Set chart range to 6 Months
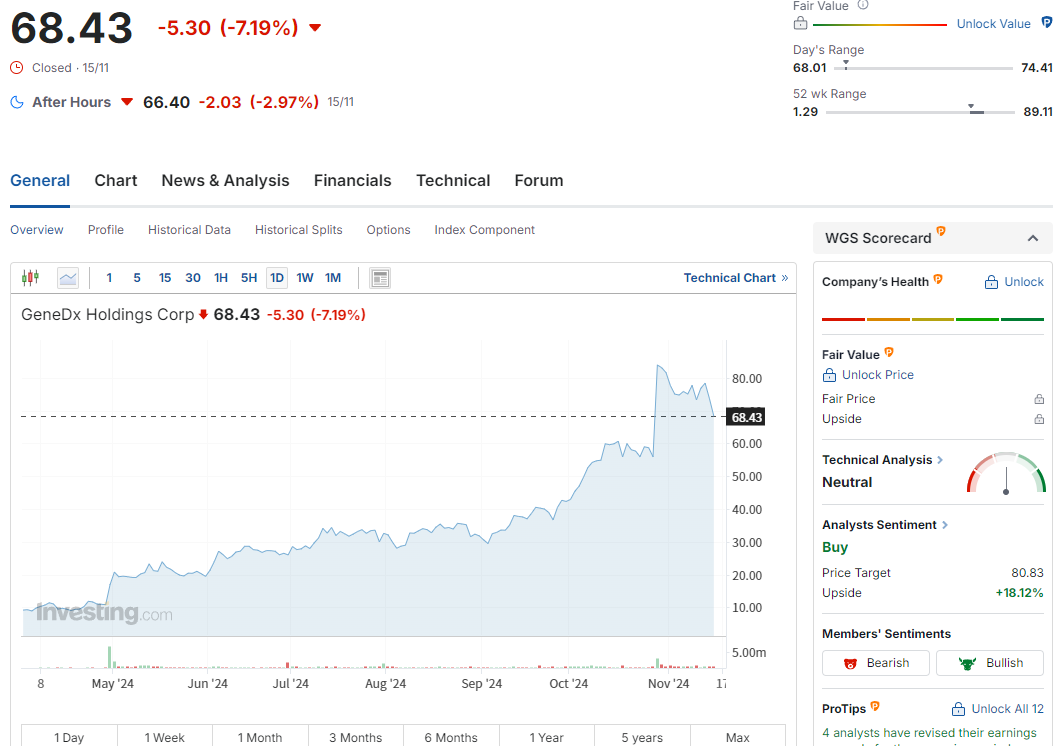This screenshot has height=746, width=1062. coord(451,737)
